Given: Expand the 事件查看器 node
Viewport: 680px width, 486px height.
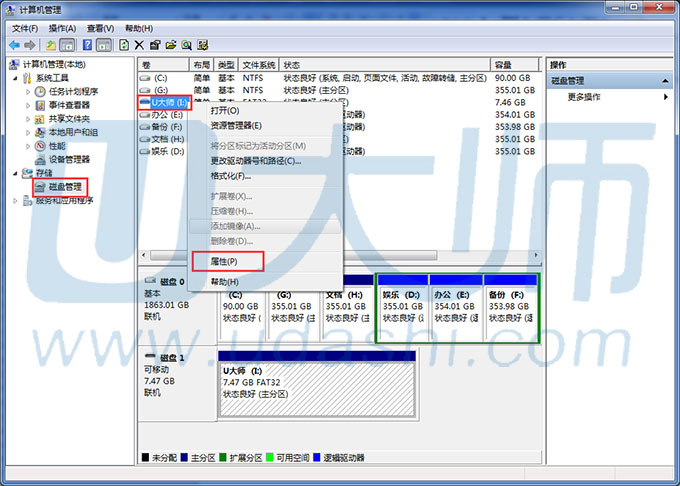Looking at the screenshot, I should pos(28,105).
